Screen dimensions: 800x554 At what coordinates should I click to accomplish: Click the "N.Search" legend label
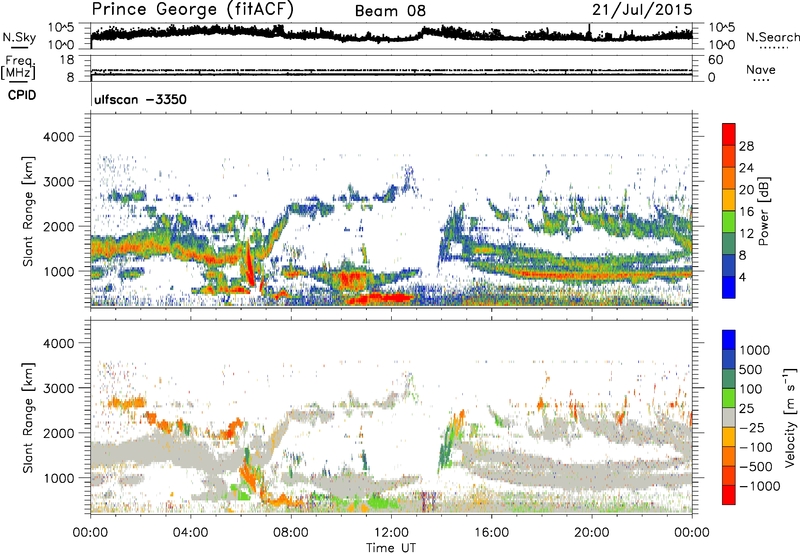click(772, 37)
